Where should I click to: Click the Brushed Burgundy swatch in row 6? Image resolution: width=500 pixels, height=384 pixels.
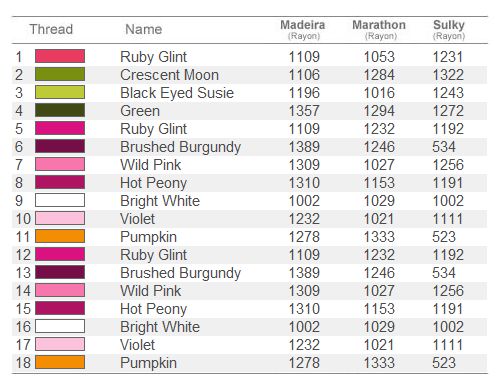tap(60, 146)
